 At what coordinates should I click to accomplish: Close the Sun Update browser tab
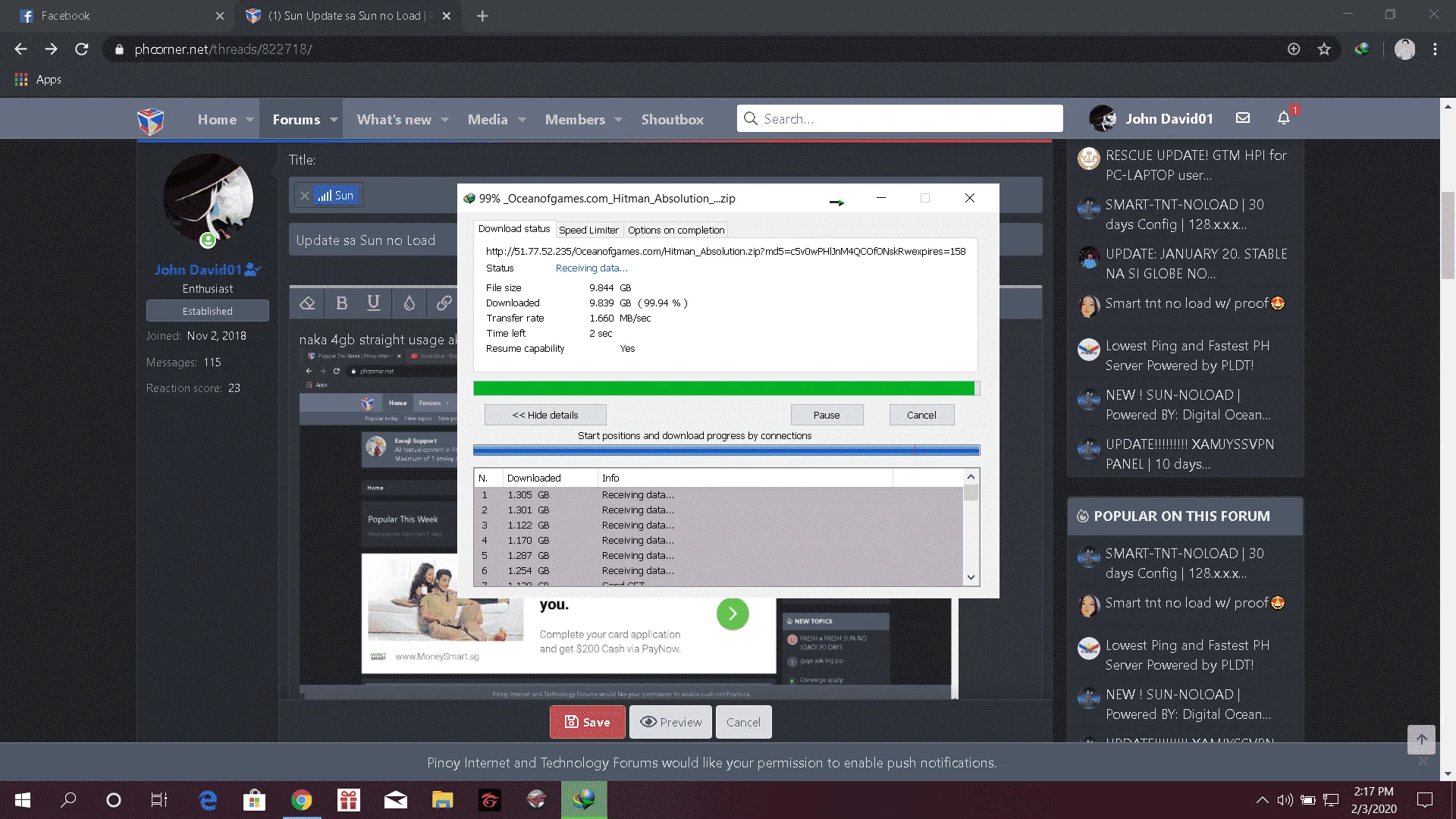pos(446,16)
